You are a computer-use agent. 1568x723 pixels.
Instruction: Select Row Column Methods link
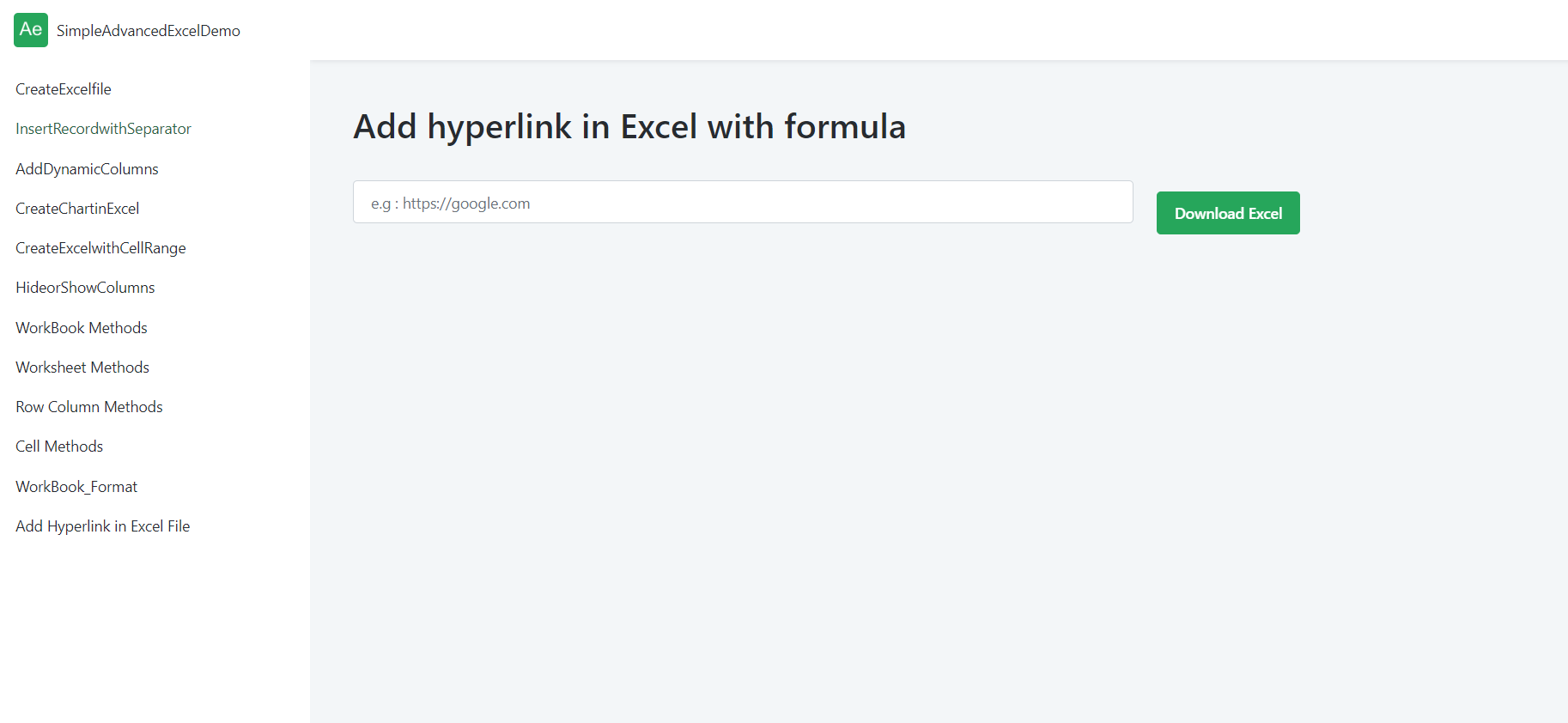click(88, 406)
